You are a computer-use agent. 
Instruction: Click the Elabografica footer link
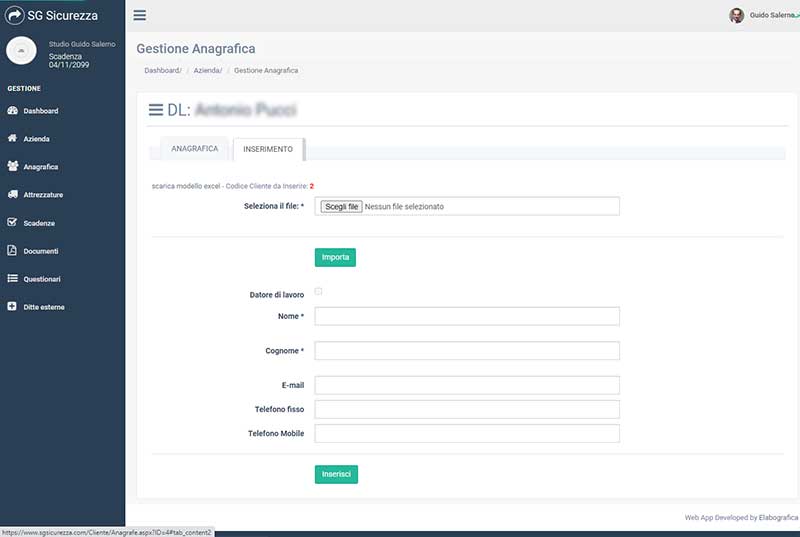coord(778,517)
